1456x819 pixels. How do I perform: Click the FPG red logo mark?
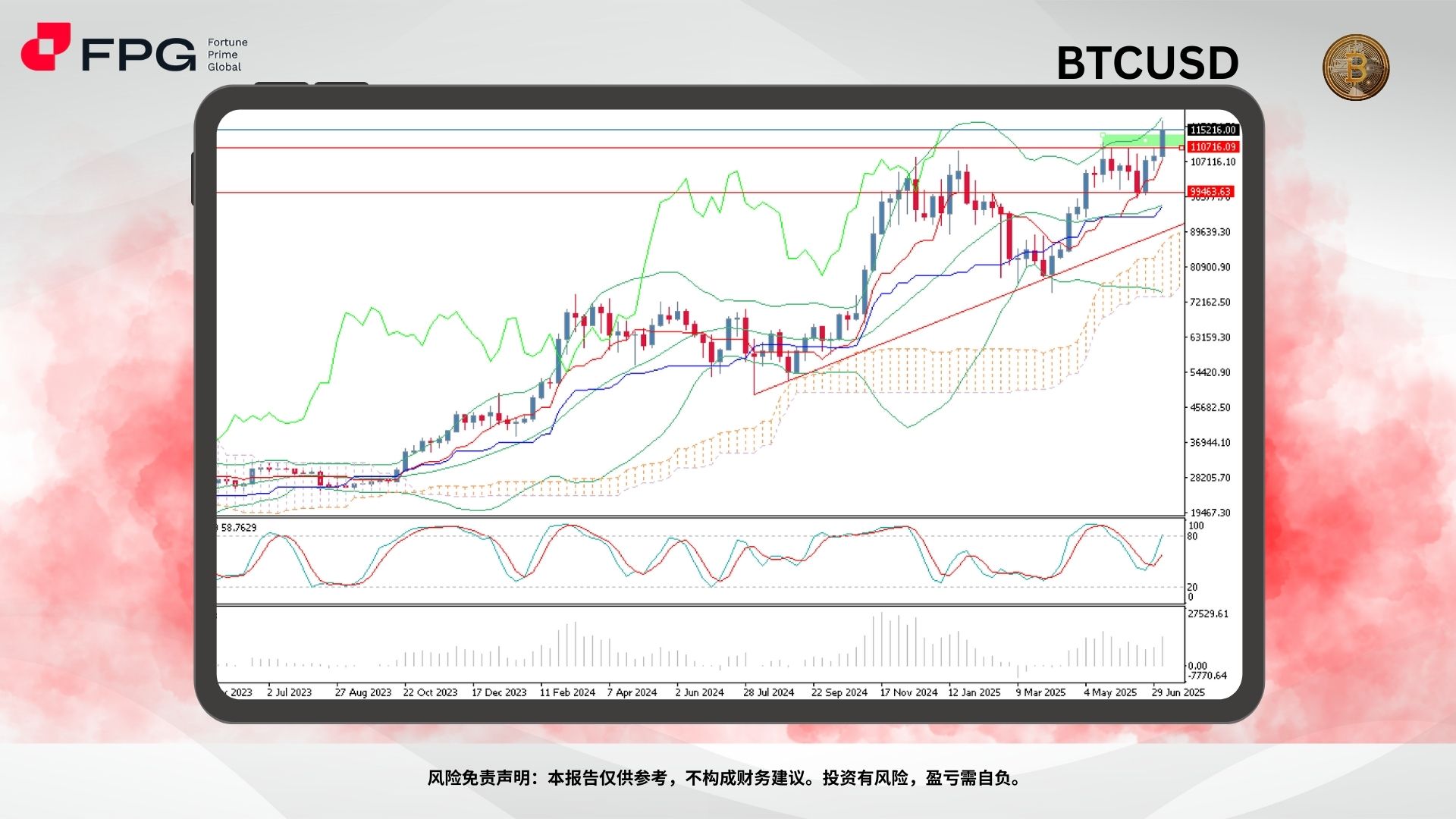tap(45, 46)
